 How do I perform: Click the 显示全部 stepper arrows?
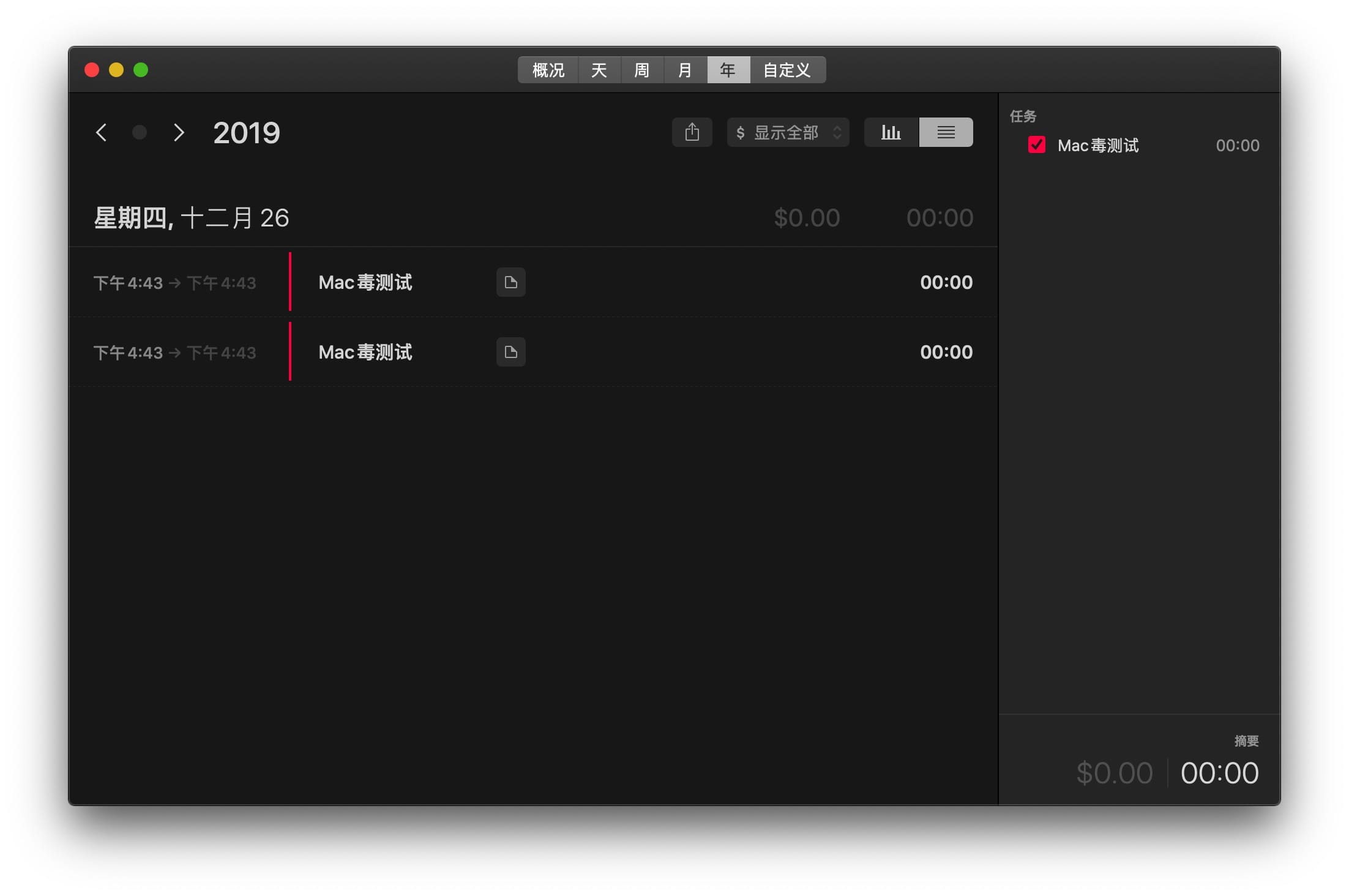tap(837, 132)
